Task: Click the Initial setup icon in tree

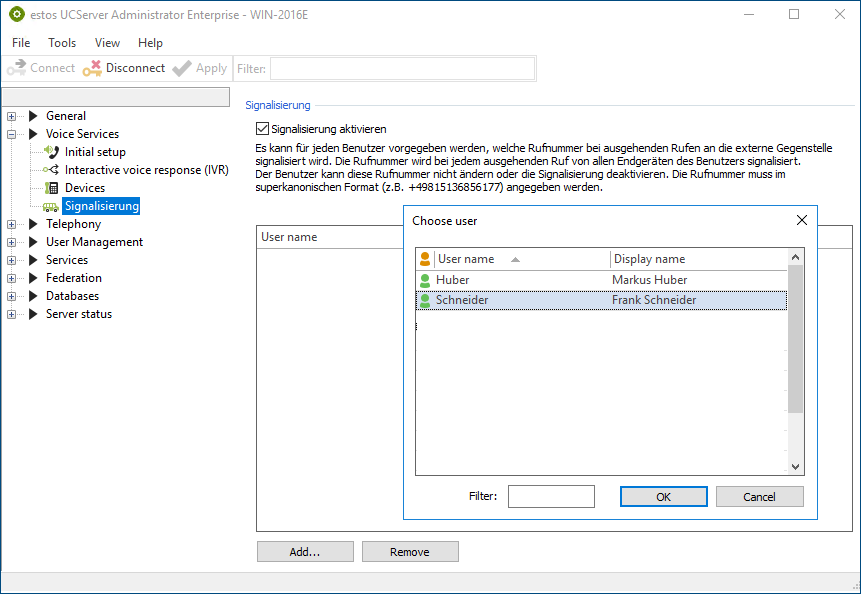Action: 52,152
